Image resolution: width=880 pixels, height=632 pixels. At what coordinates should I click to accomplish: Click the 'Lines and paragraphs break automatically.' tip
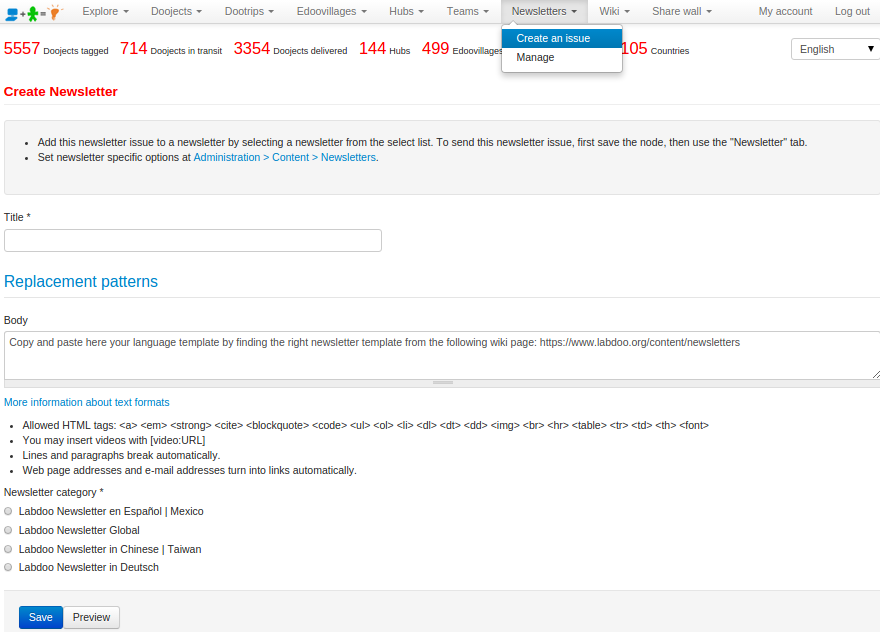coord(121,455)
